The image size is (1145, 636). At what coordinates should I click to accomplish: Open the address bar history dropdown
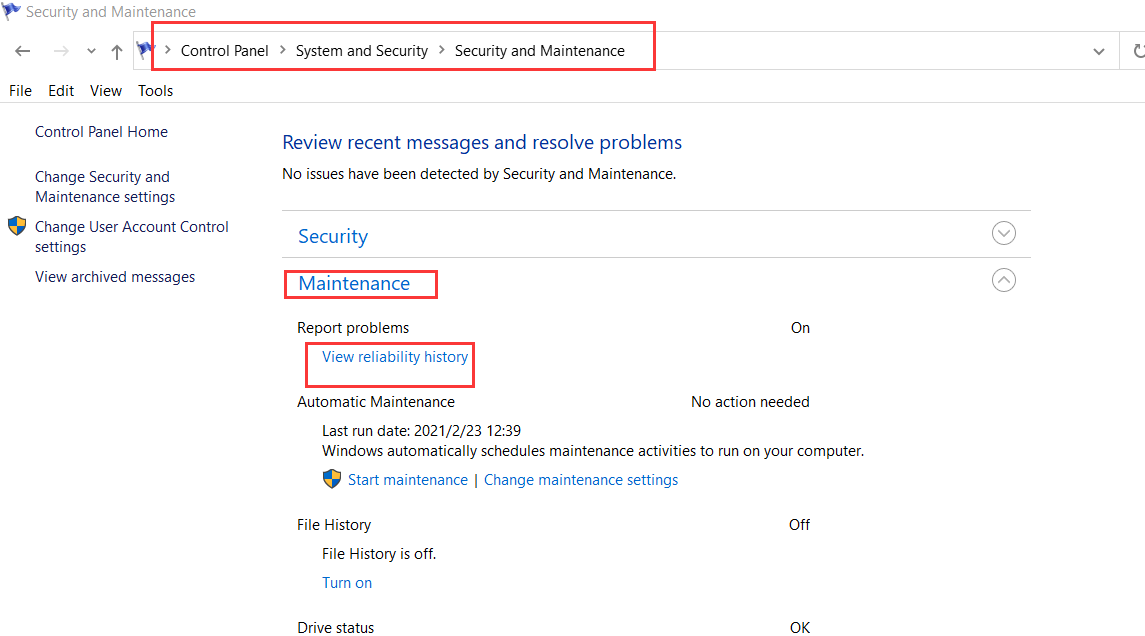point(1099,51)
